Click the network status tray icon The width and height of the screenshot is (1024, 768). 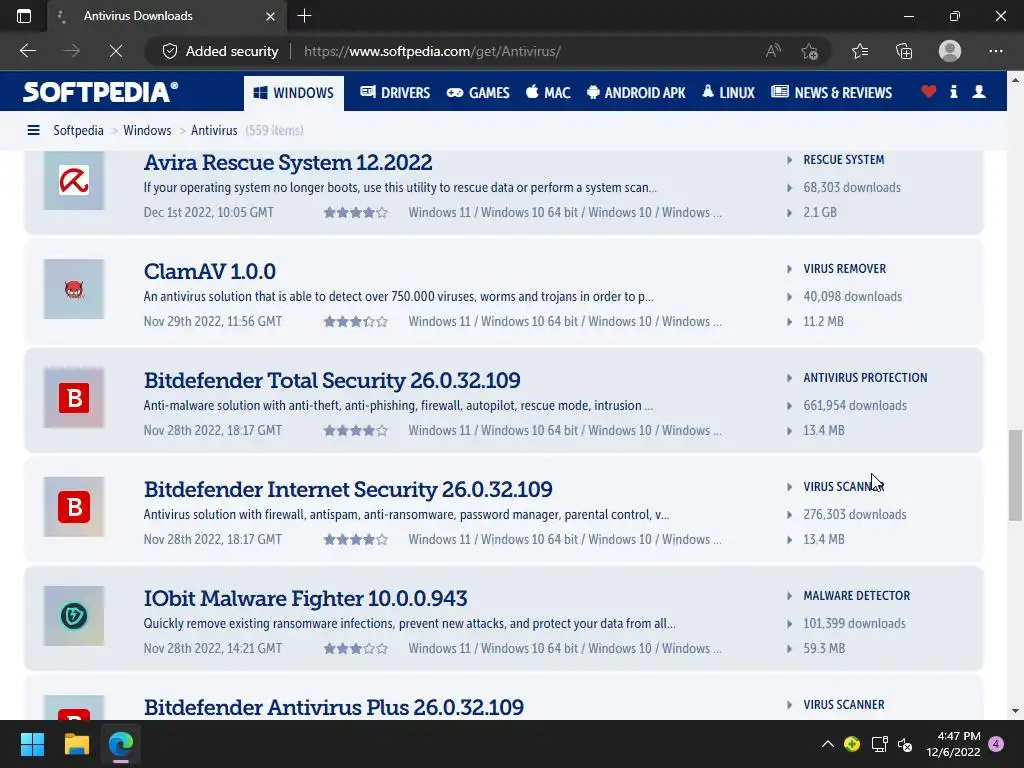[x=880, y=744]
